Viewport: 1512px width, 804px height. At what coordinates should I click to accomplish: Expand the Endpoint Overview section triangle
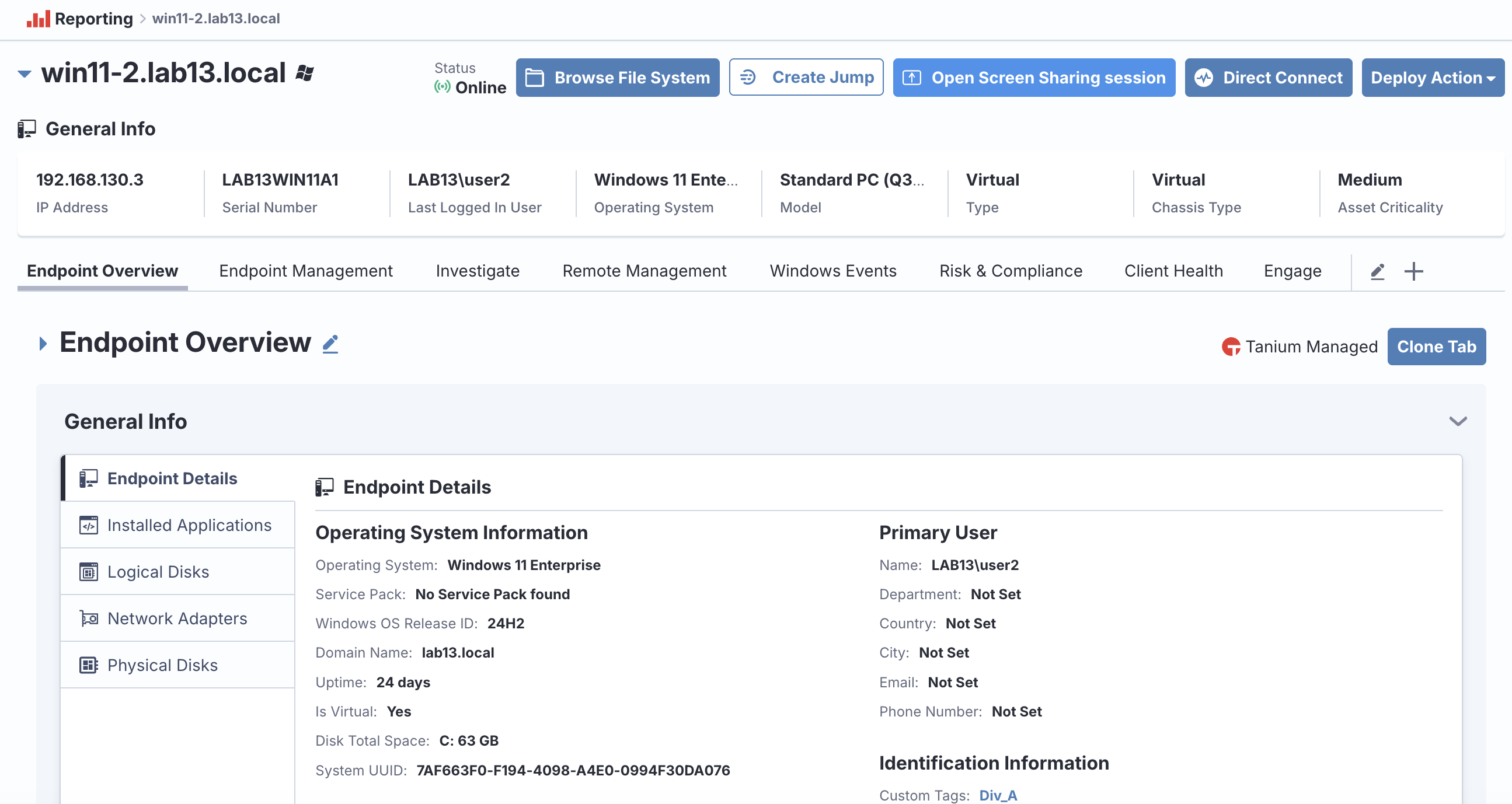coord(43,344)
